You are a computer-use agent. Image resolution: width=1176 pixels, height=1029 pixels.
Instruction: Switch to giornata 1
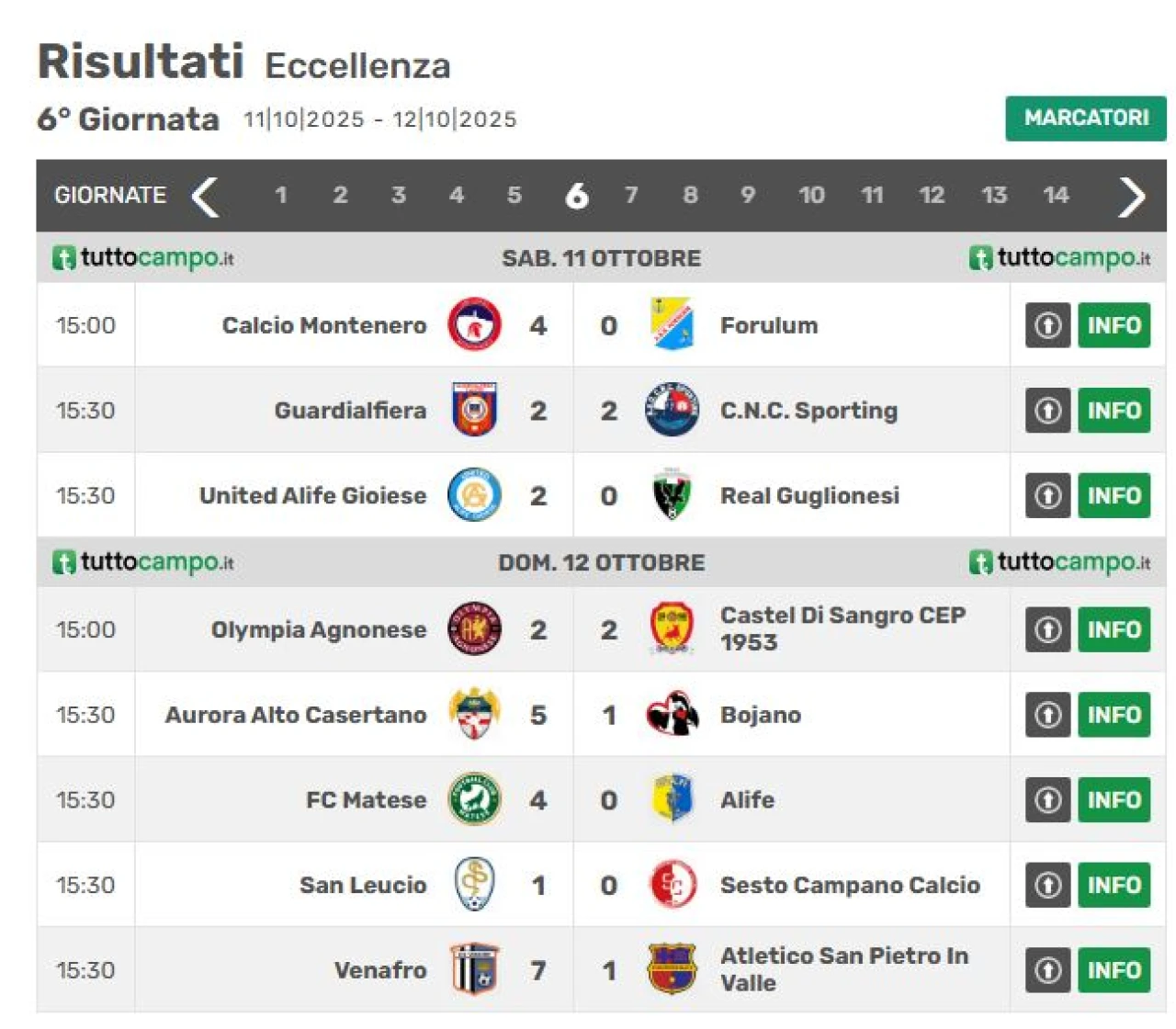click(x=281, y=195)
